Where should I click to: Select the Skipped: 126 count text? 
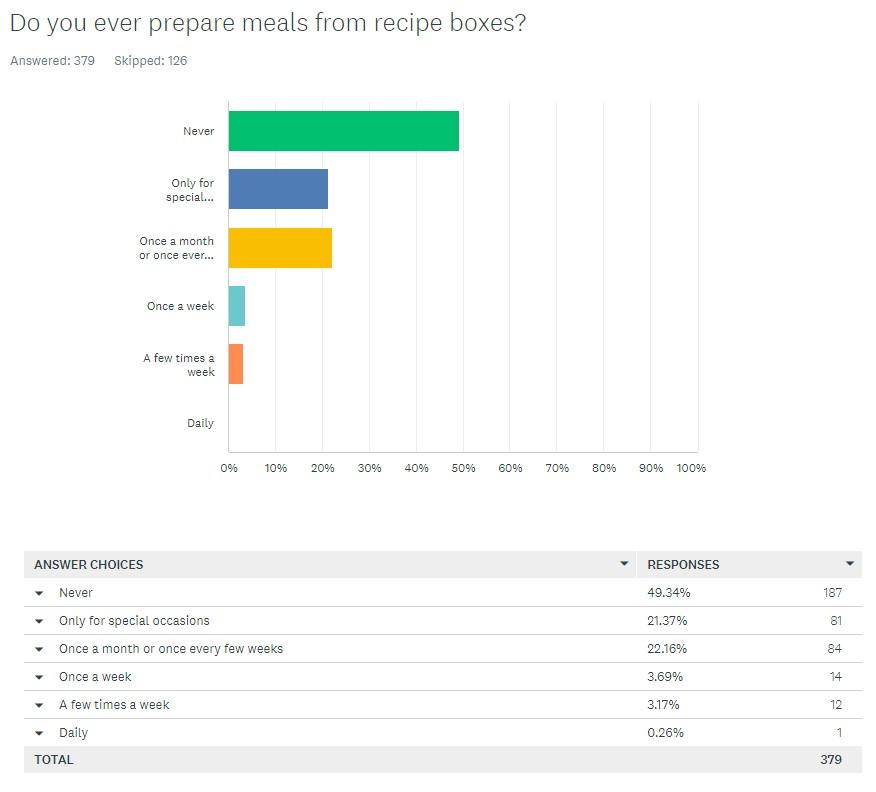150,60
